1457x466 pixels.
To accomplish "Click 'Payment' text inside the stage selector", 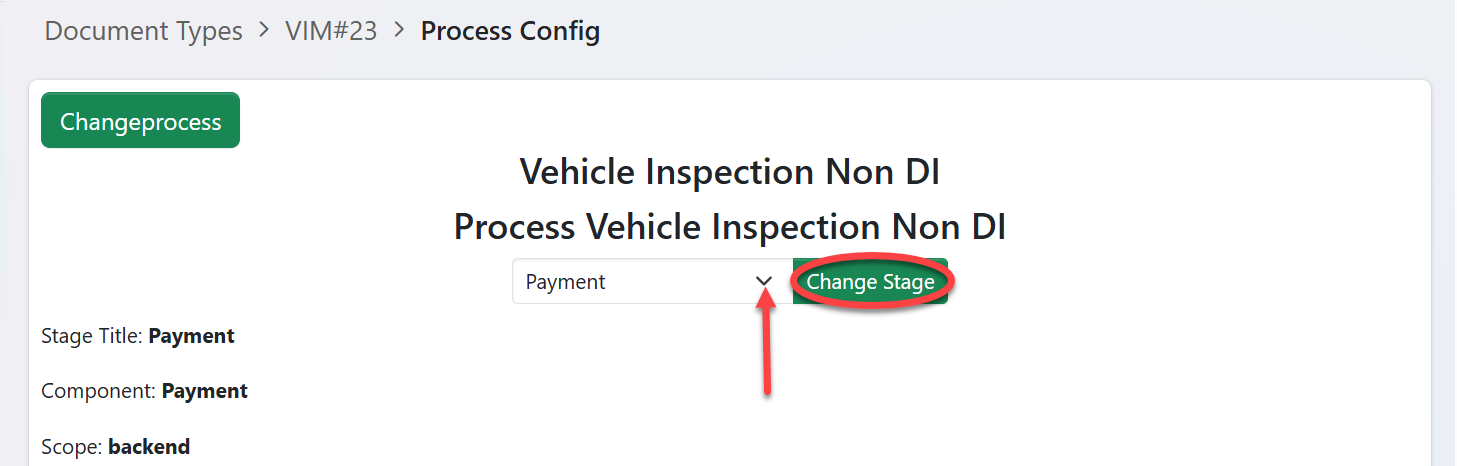I will [x=566, y=282].
